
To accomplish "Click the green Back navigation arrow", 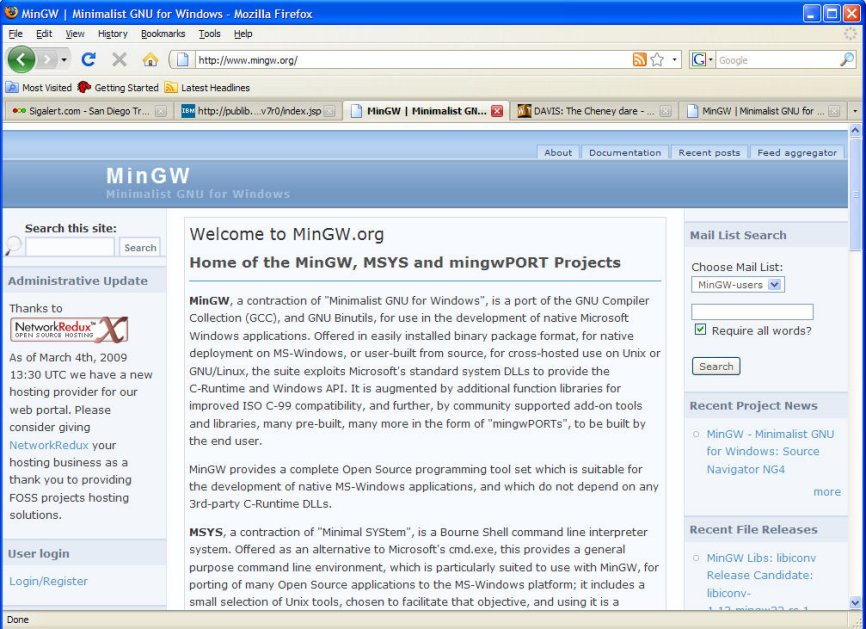I will (x=22, y=60).
